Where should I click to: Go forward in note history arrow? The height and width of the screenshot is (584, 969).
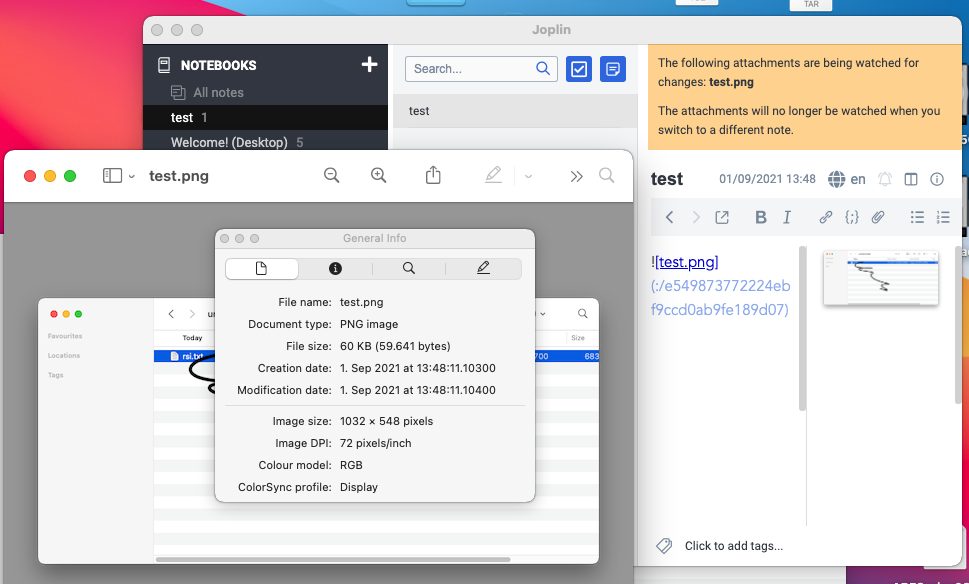pos(696,217)
